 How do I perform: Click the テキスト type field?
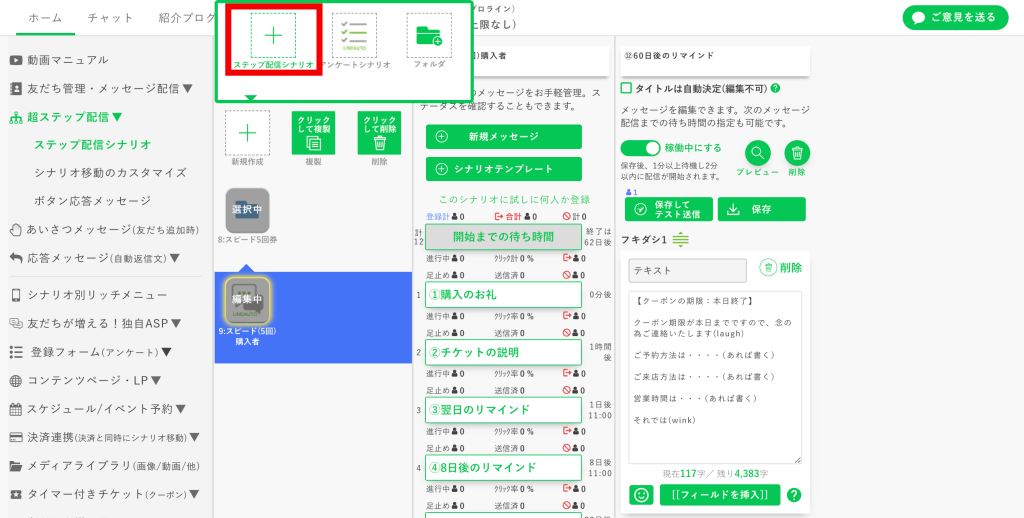pos(687,270)
